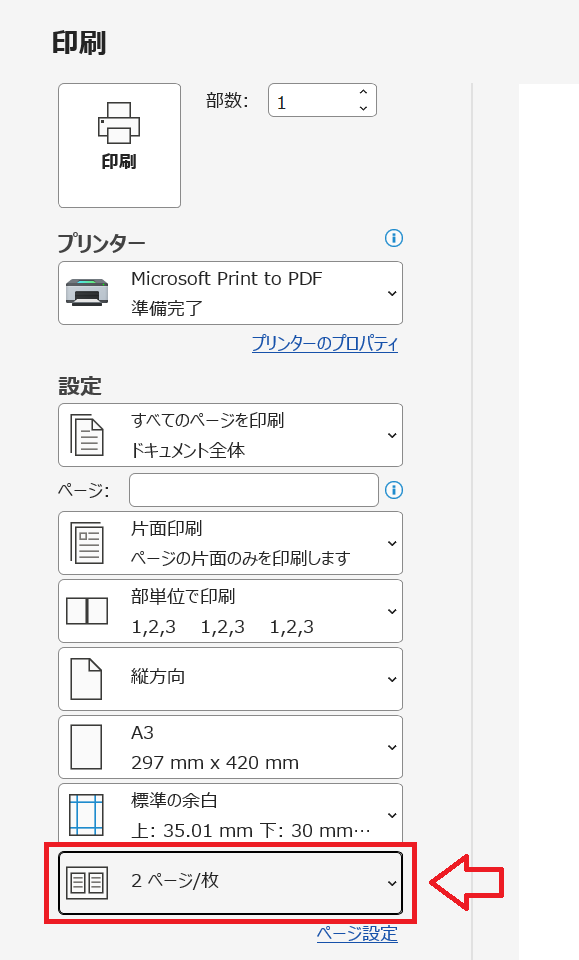Click the info icon next to ページ field

click(394, 489)
